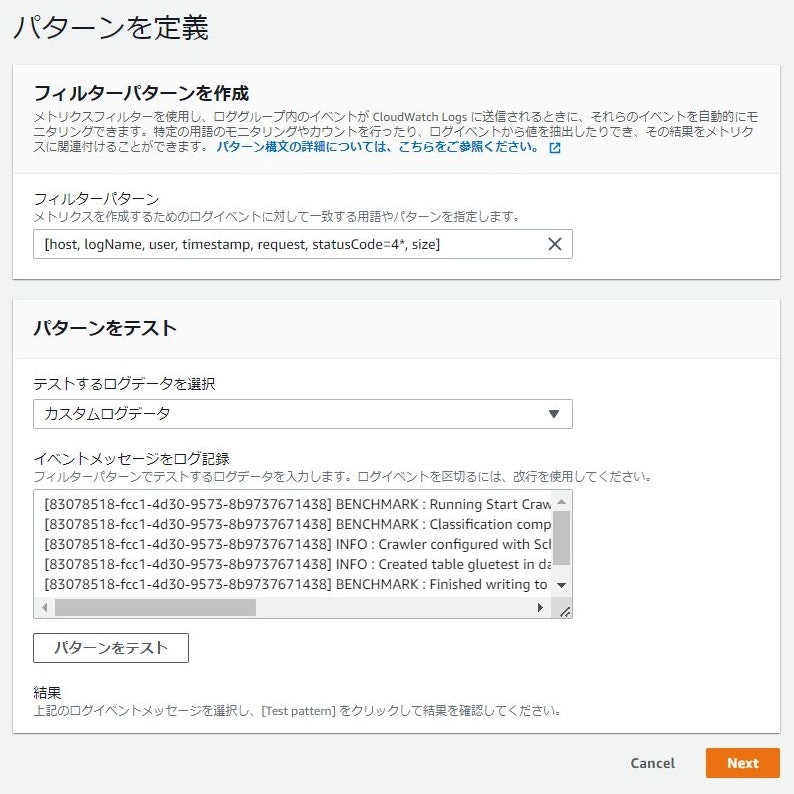Click the horizontal scrollbar thumb in the log textarea
This screenshot has height=794, width=794.
click(155, 607)
